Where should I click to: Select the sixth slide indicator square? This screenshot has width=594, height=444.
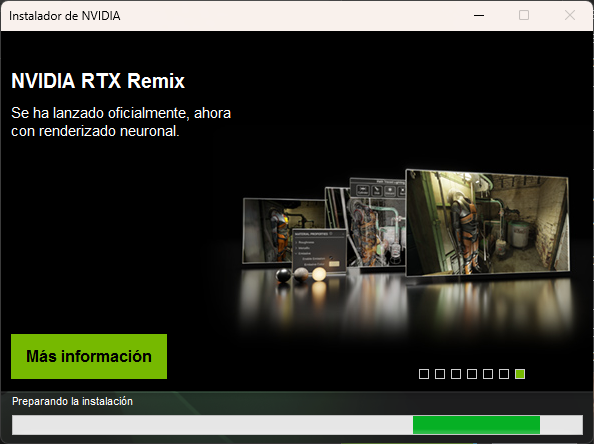point(504,374)
